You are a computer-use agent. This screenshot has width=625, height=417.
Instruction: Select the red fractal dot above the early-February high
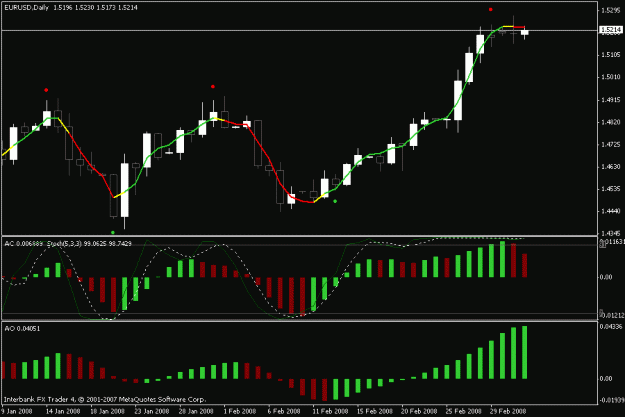tap(213, 87)
